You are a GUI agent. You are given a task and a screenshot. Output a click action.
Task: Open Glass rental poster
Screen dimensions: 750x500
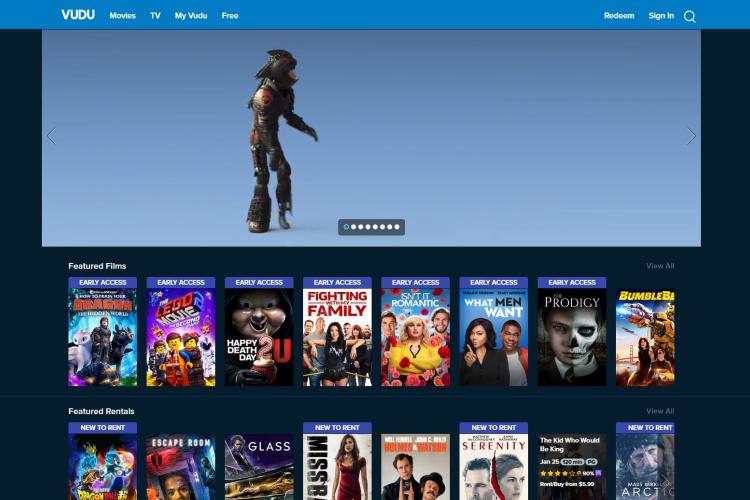pyautogui.click(x=259, y=467)
